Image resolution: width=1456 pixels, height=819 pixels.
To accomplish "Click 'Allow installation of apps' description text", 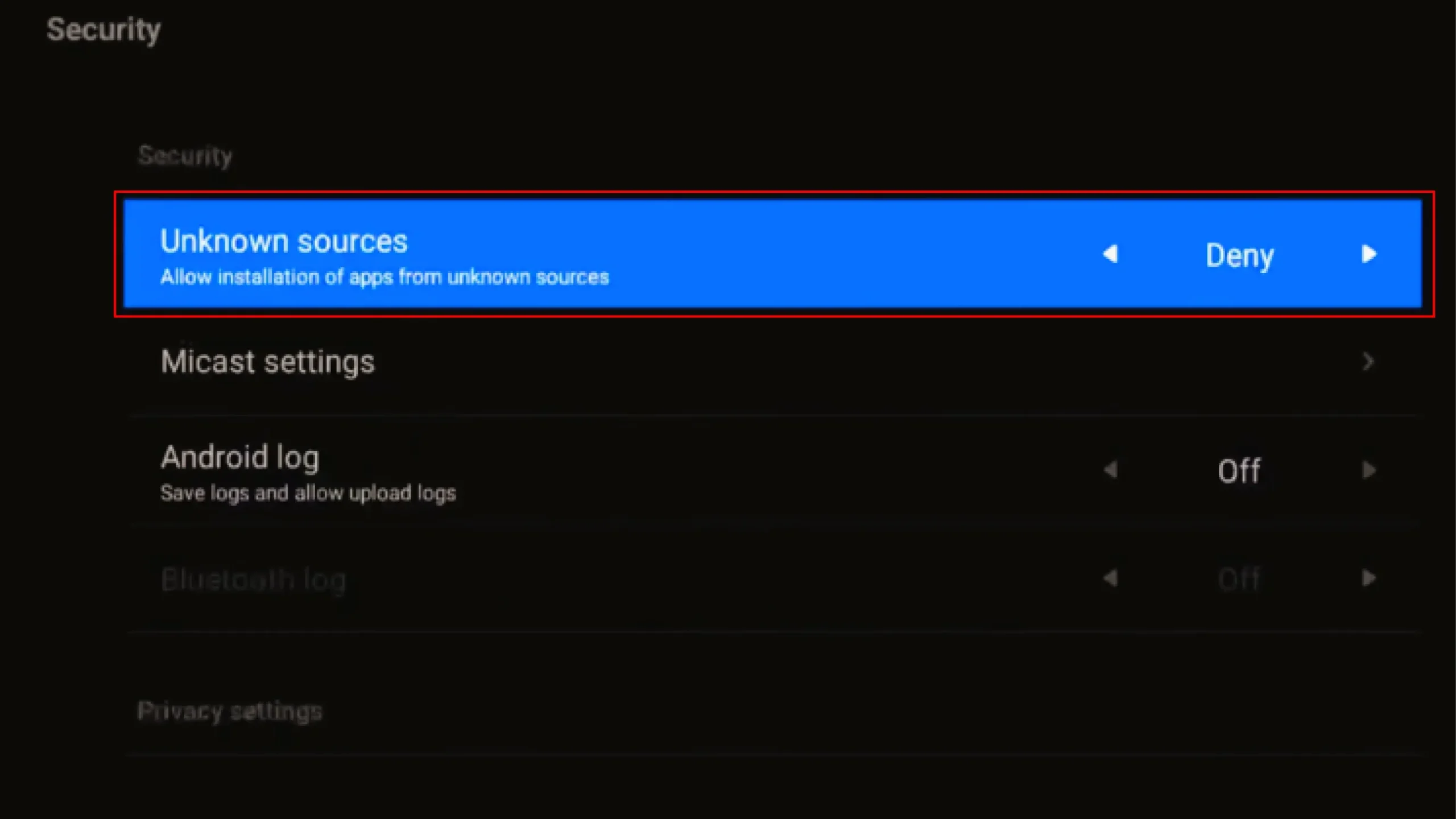I will coord(384,277).
